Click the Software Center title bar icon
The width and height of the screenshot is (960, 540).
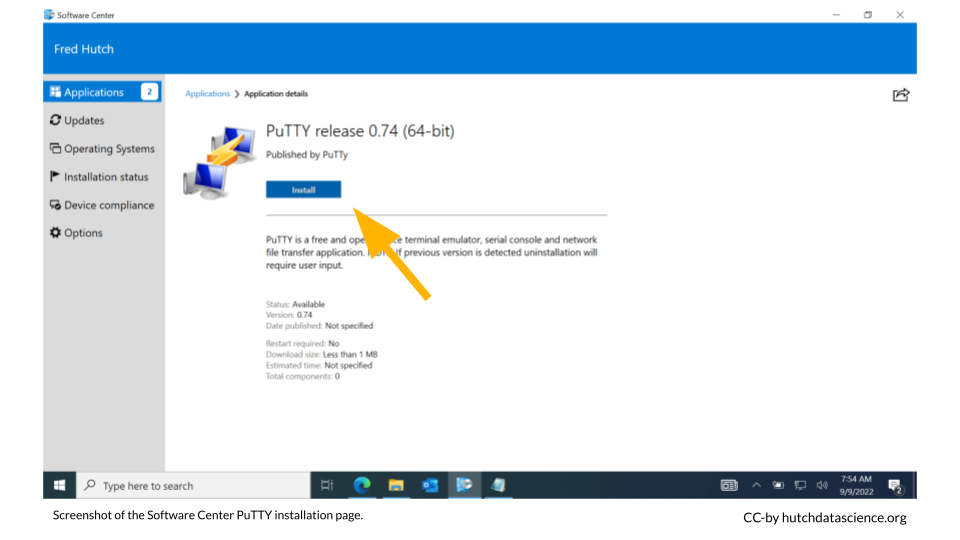(49, 15)
